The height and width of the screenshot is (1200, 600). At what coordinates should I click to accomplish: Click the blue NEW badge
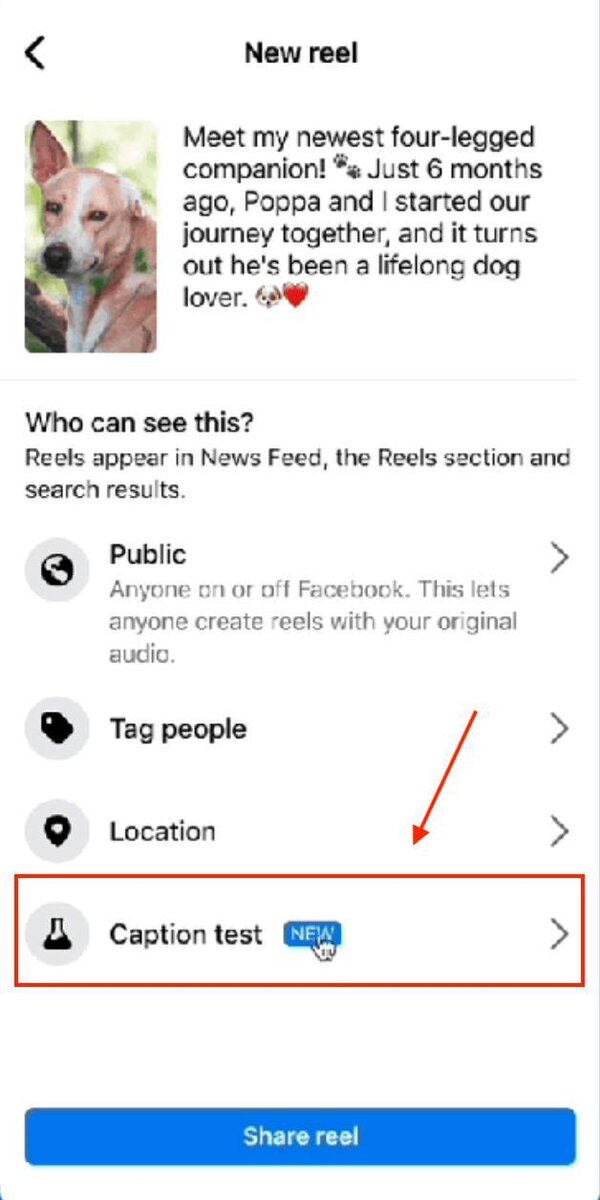[x=312, y=934]
